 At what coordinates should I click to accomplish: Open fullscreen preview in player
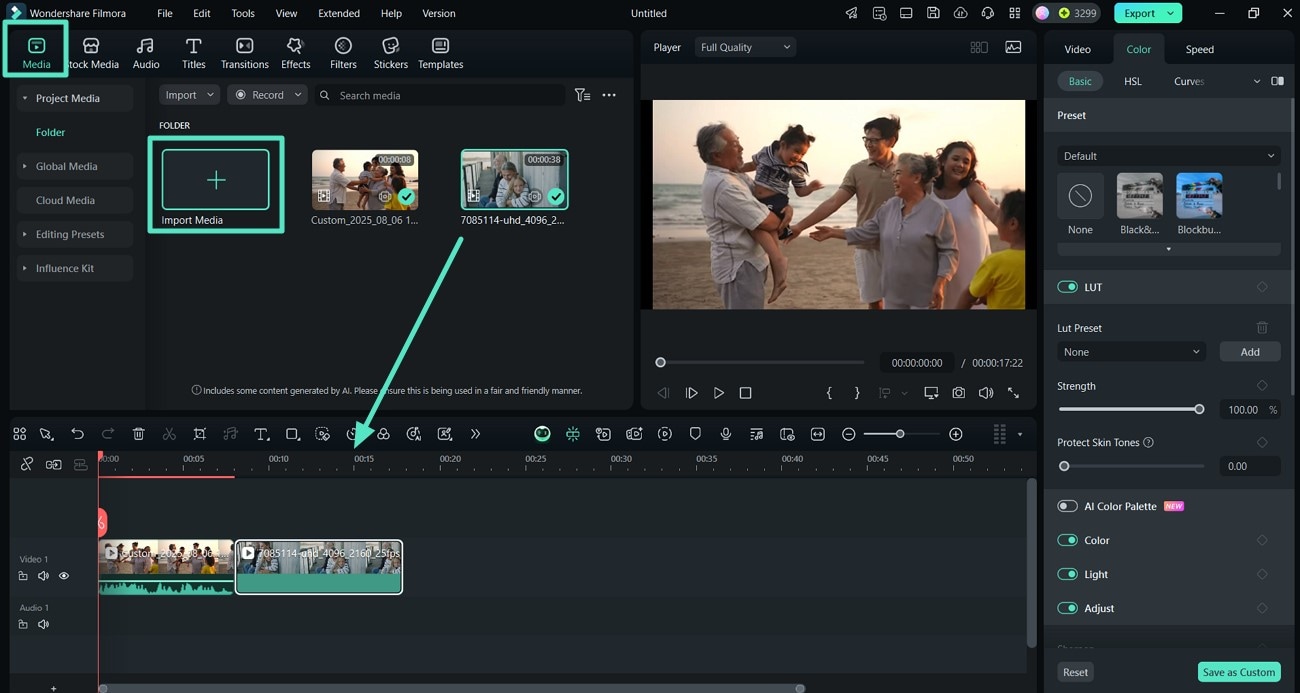click(1013, 393)
